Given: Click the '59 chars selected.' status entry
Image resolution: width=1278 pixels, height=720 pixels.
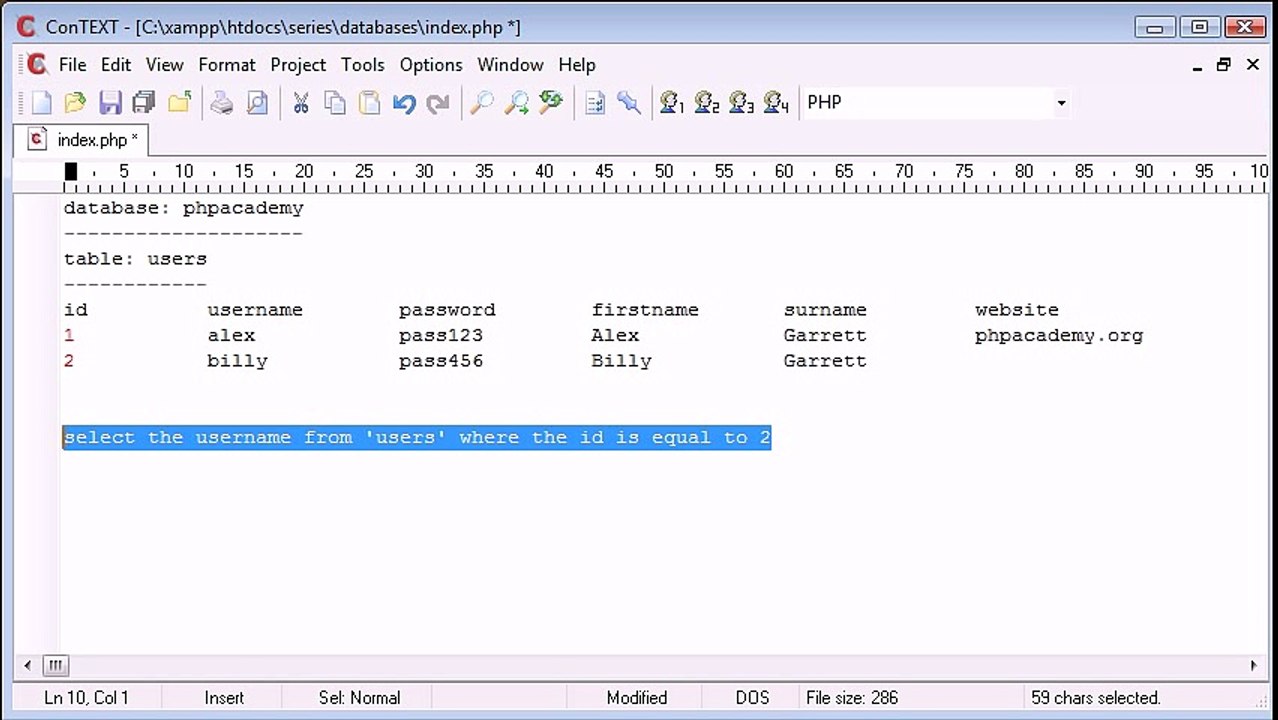Looking at the screenshot, I should coord(1096,698).
